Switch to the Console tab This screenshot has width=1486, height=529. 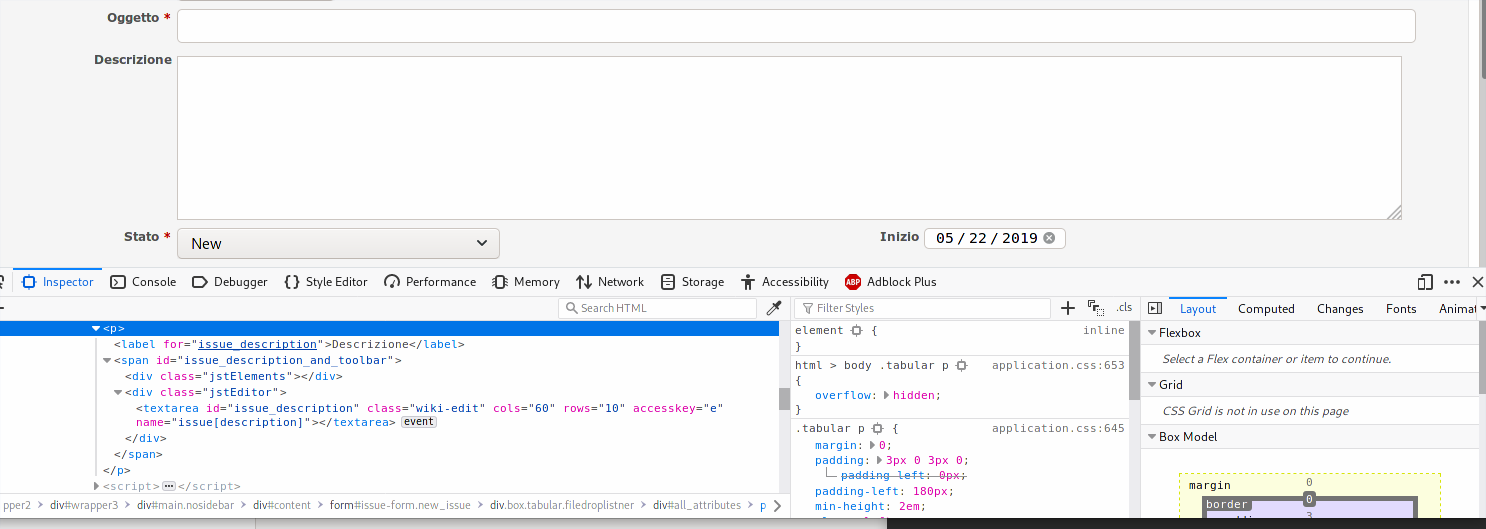click(143, 282)
